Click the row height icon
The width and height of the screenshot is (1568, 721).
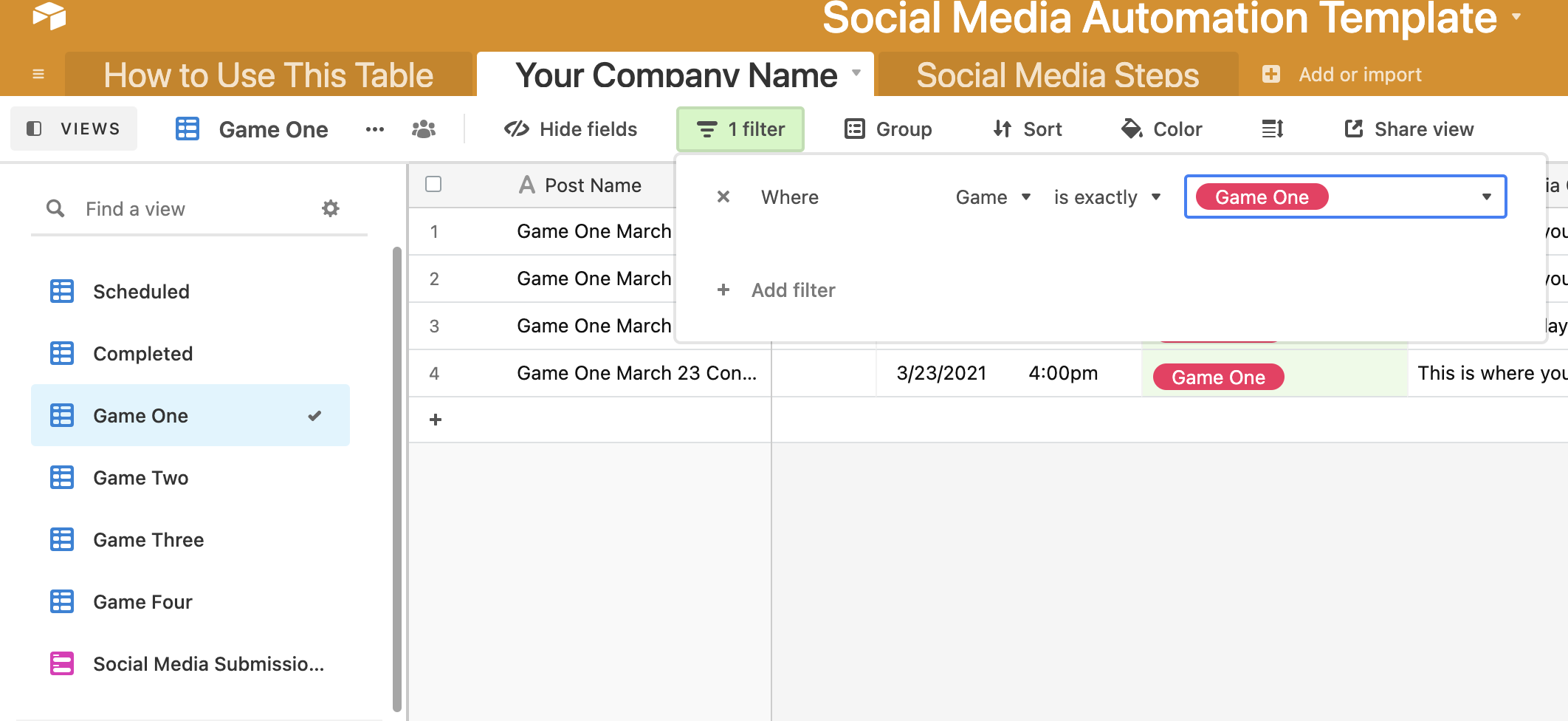coord(1273,129)
